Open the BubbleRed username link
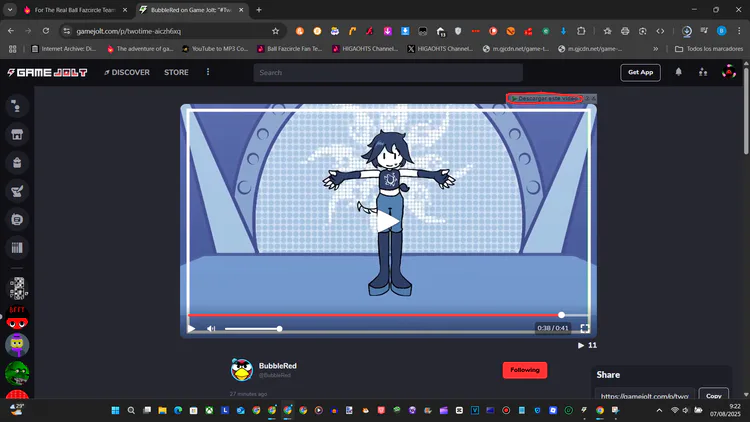 coord(277,366)
